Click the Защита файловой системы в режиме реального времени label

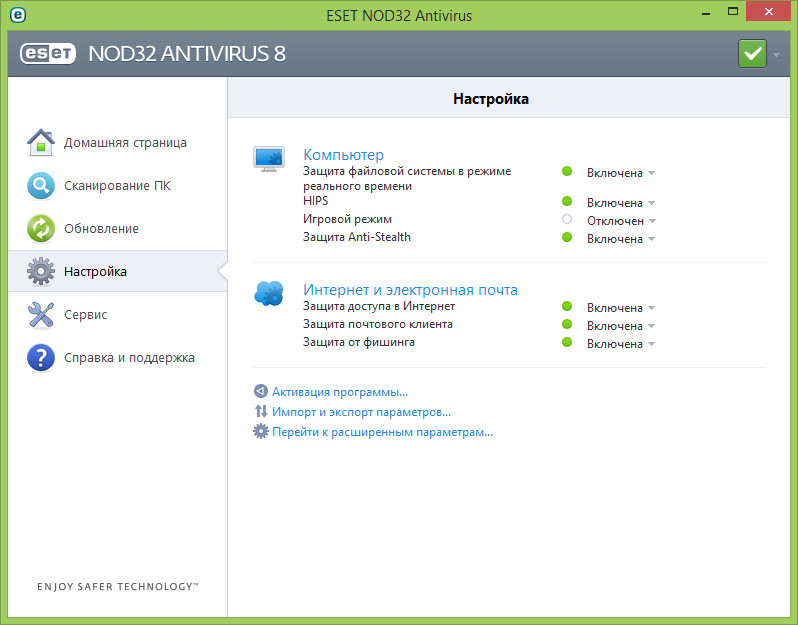pos(407,178)
